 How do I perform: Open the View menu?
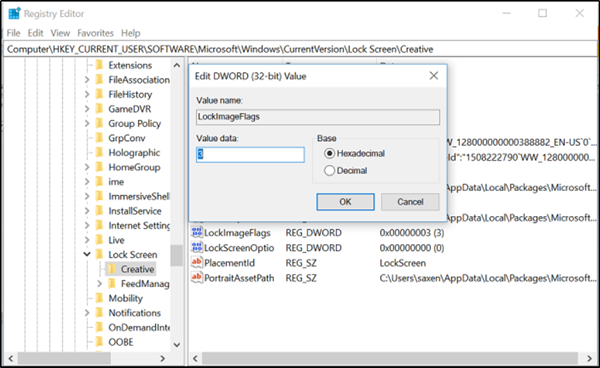(60, 33)
